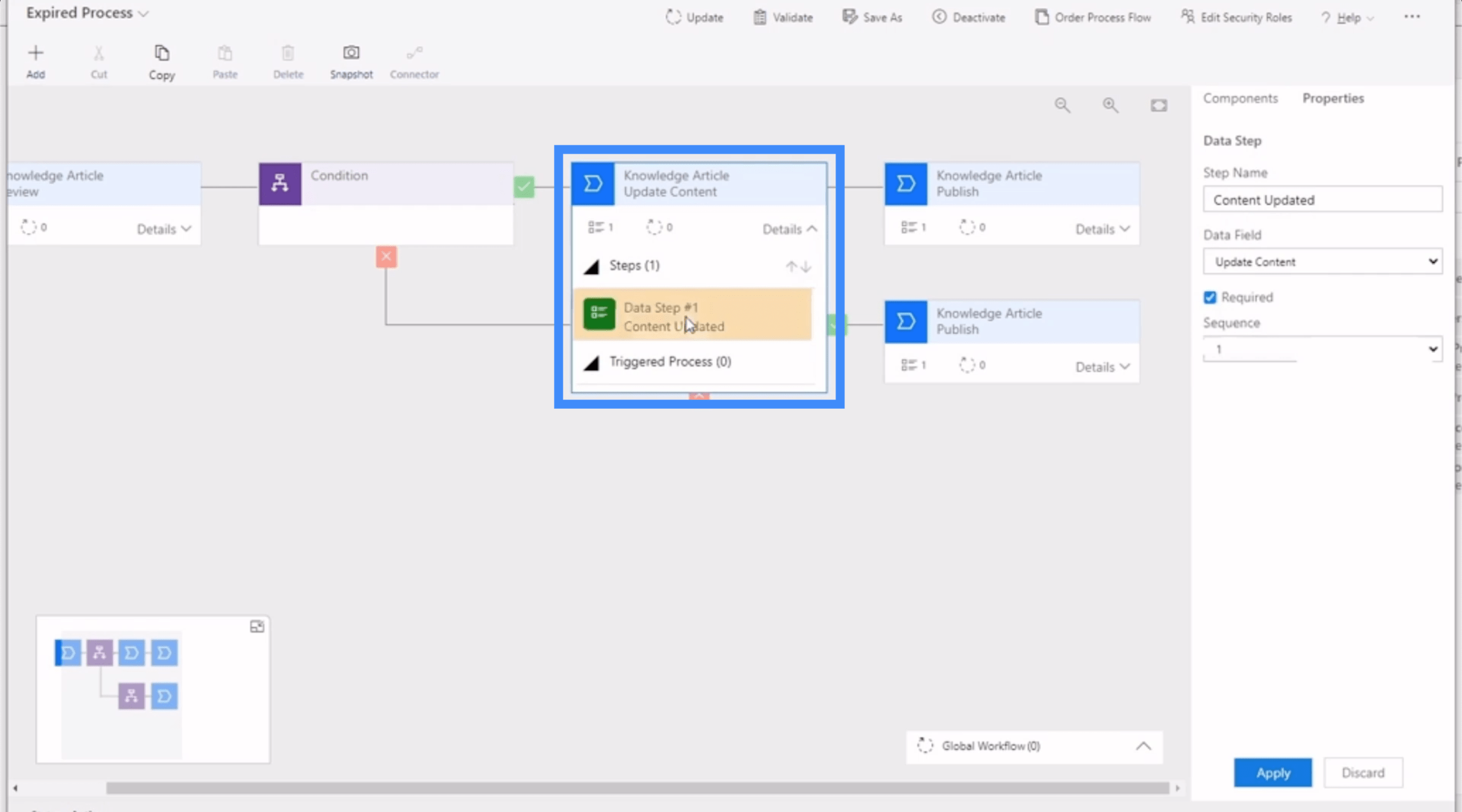
Task: Deactivate the process
Action: (x=969, y=17)
